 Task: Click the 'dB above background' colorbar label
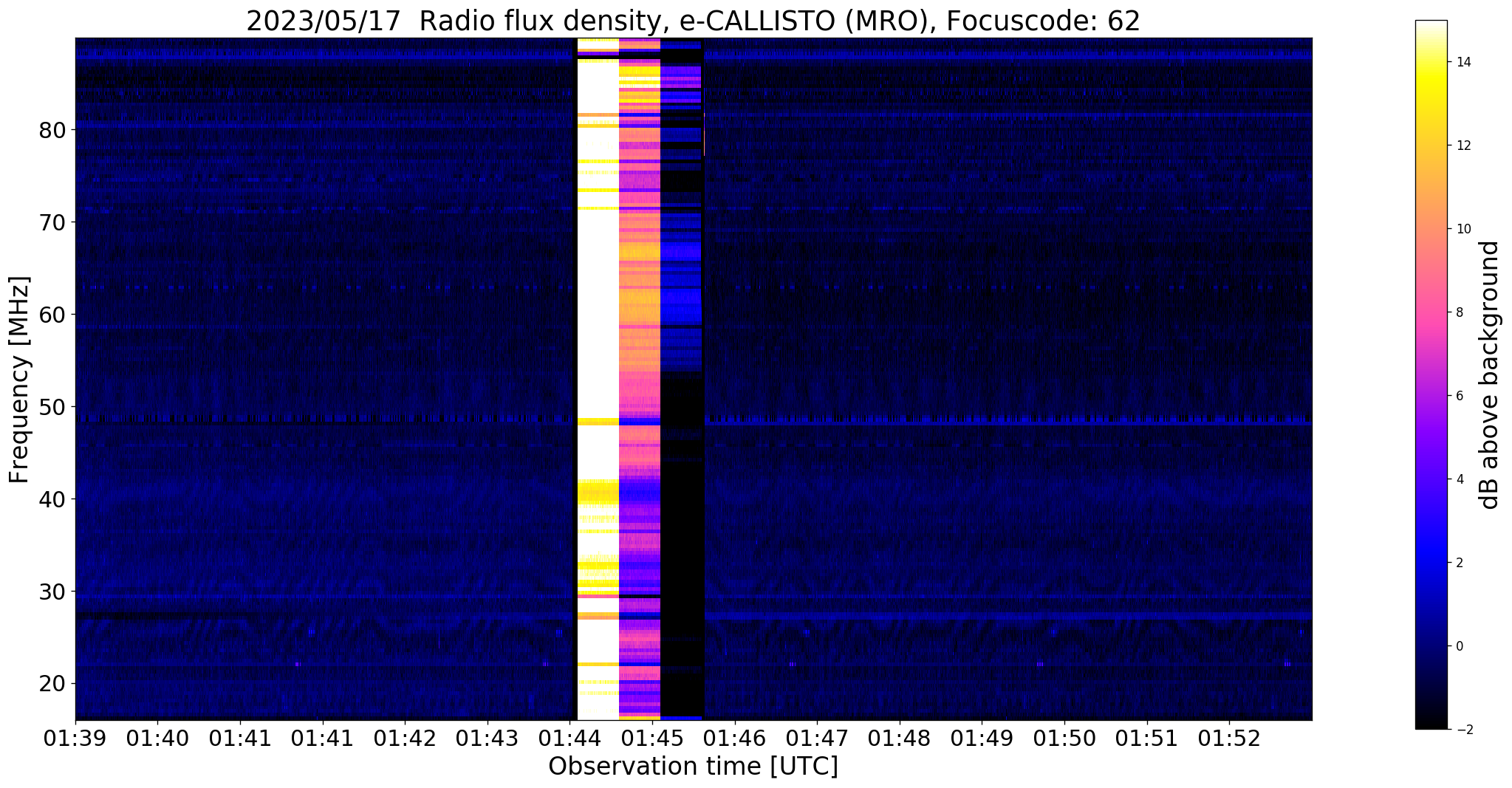pos(1490,374)
